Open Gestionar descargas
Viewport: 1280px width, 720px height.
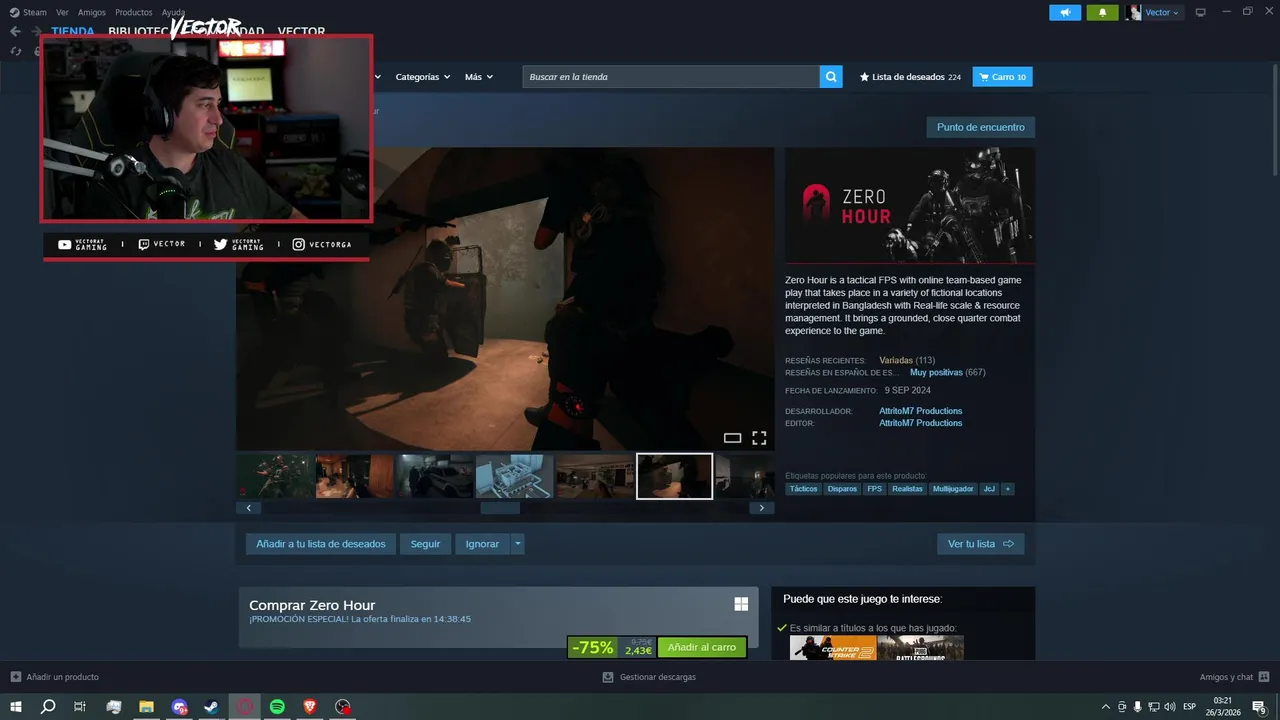coord(649,677)
